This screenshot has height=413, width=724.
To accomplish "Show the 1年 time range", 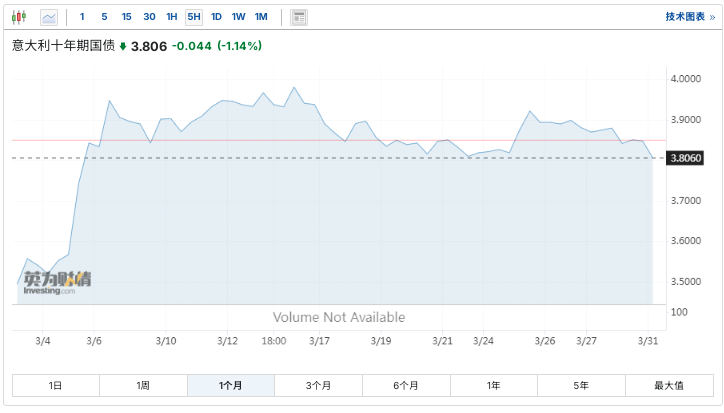I will click(x=493, y=386).
